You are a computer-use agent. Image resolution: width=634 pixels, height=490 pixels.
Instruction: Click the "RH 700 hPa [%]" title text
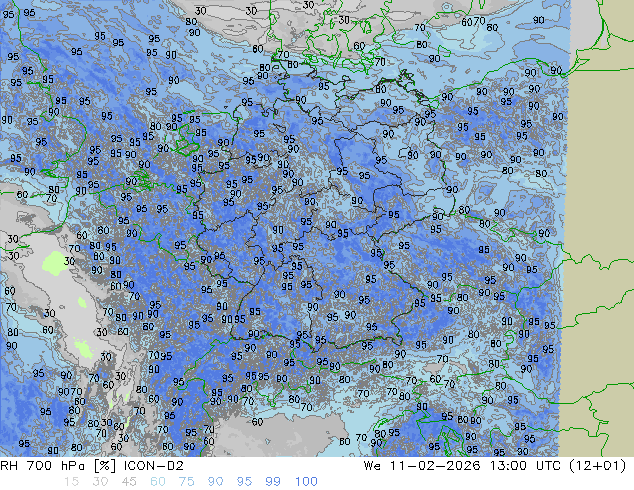click(60, 466)
